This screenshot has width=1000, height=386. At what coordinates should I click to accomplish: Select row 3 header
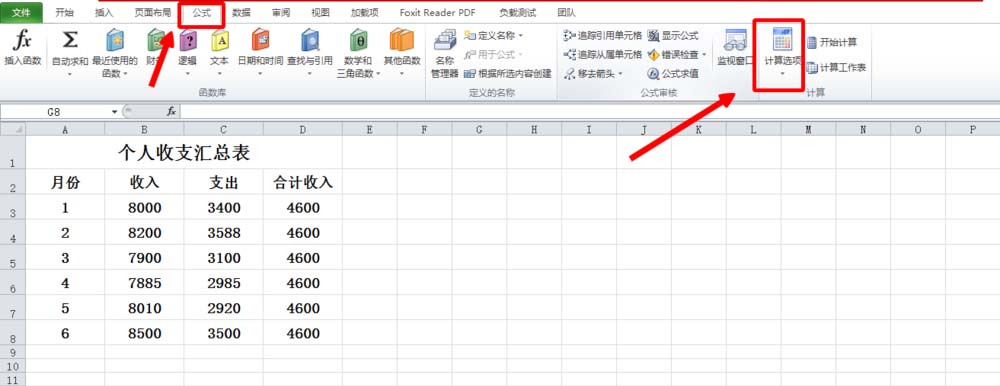pyautogui.click(x=13, y=207)
